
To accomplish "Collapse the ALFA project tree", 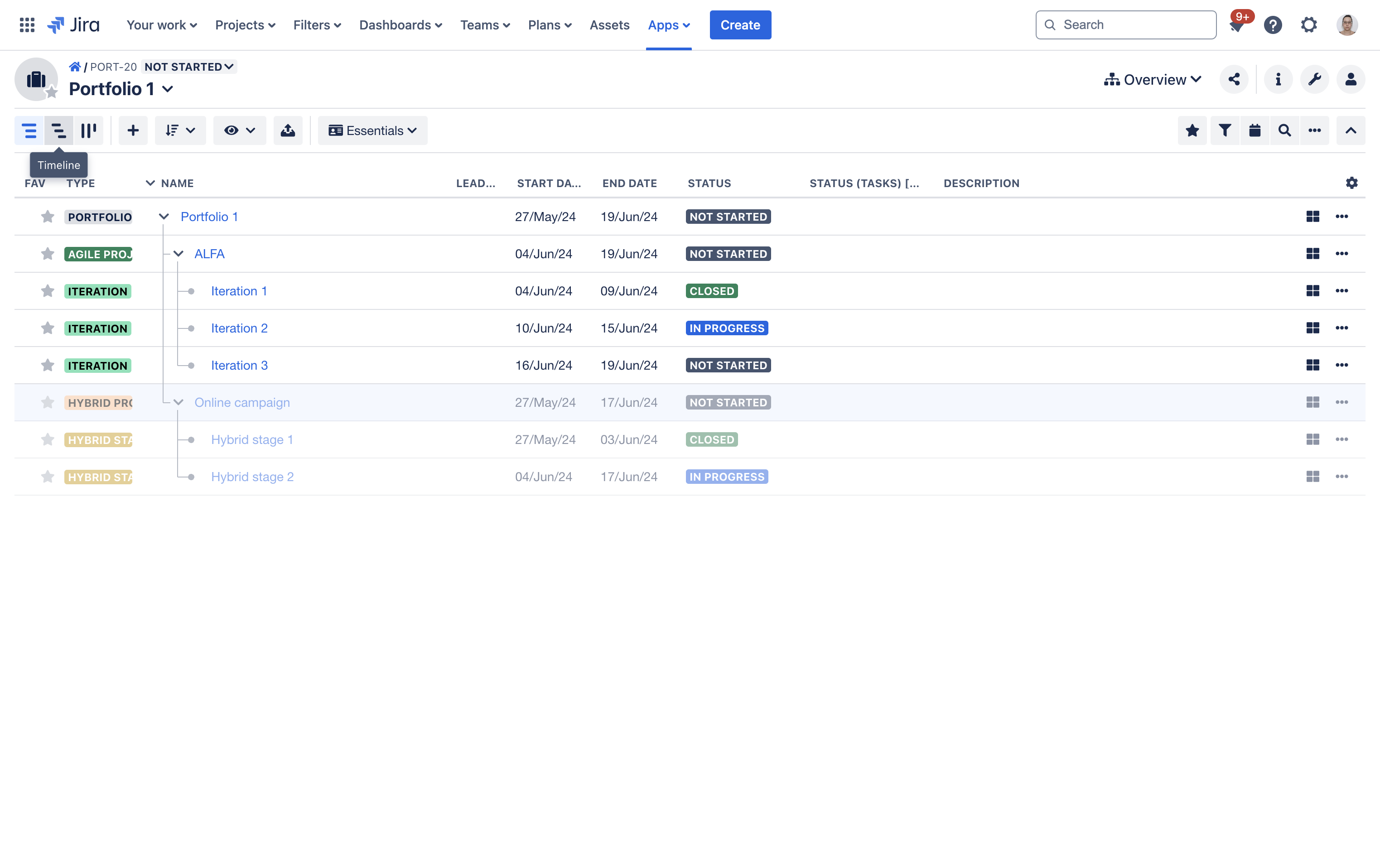I will tap(178, 253).
